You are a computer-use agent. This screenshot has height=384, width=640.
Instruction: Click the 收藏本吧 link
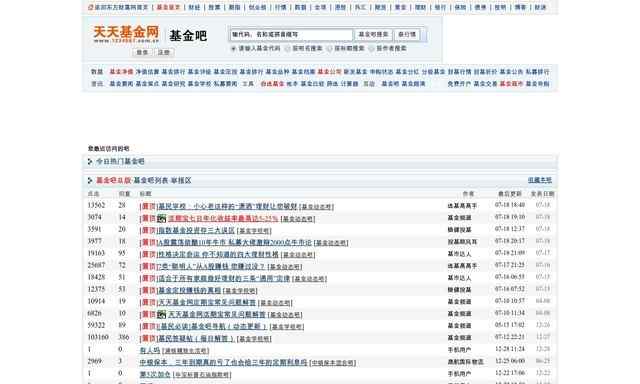(x=540, y=180)
